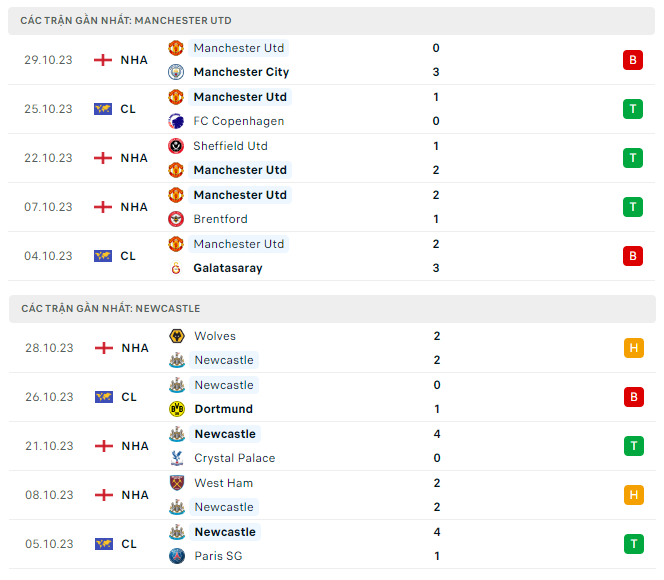This screenshot has height=580, width=664.
Task: Select the Dortmund team name
Action: tap(224, 409)
